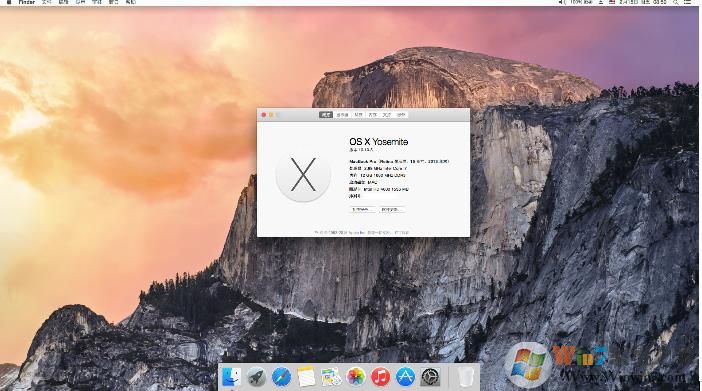Open System Preferences gear icon in Dock
This screenshot has width=702, height=391.
(x=430, y=377)
